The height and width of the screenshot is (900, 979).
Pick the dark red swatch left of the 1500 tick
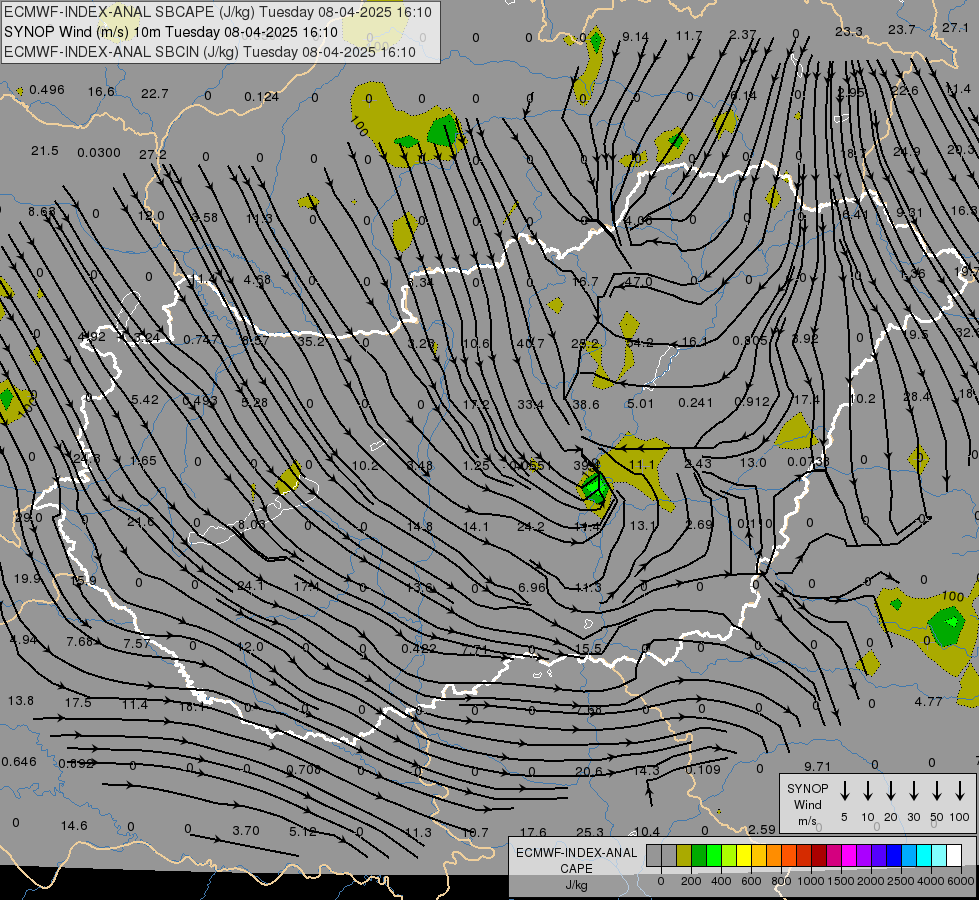[819, 856]
